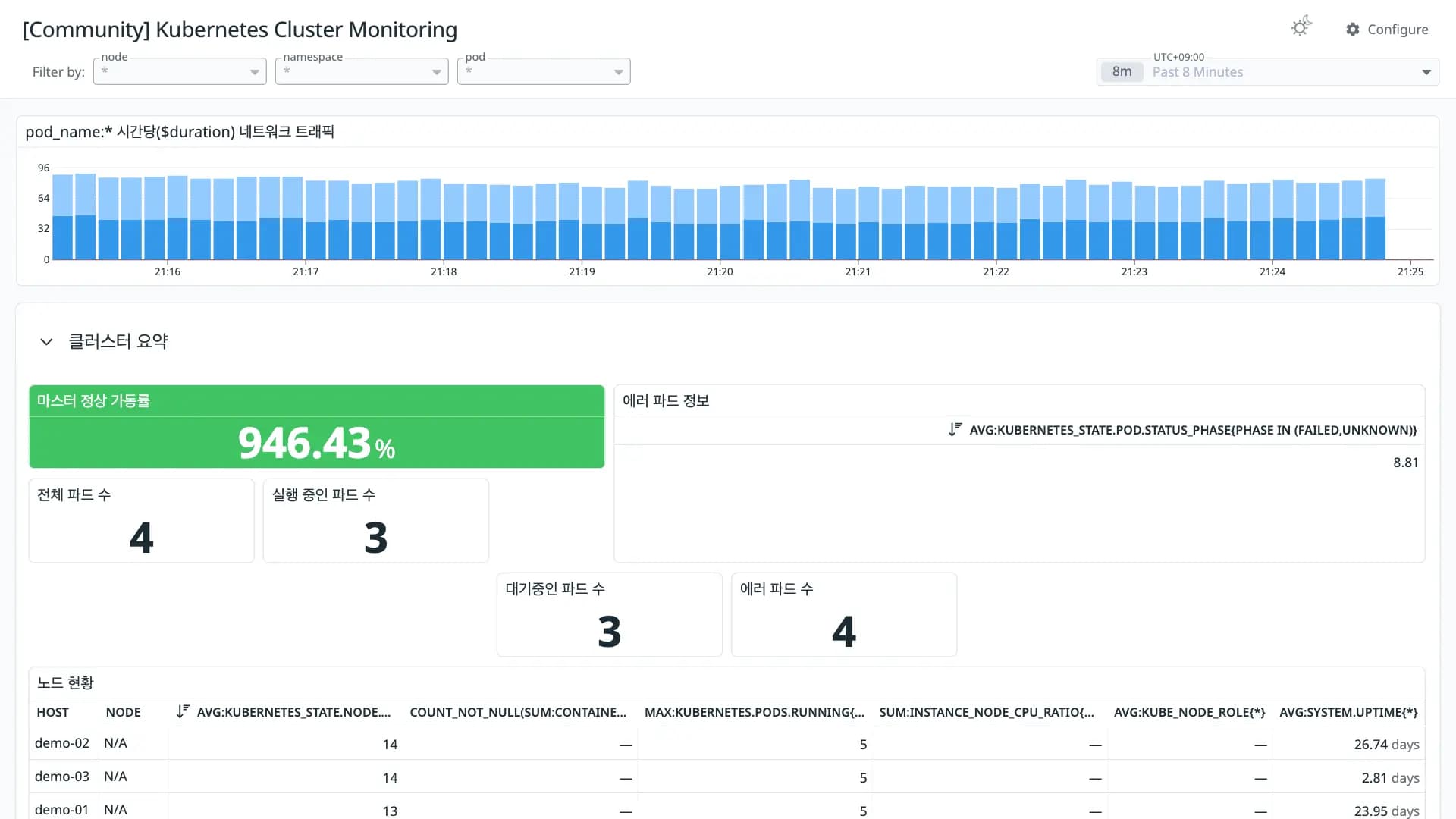Screen dimensions: 1456x819
Task: Click the 에러 파드 수 value 4
Action: point(844,631)
